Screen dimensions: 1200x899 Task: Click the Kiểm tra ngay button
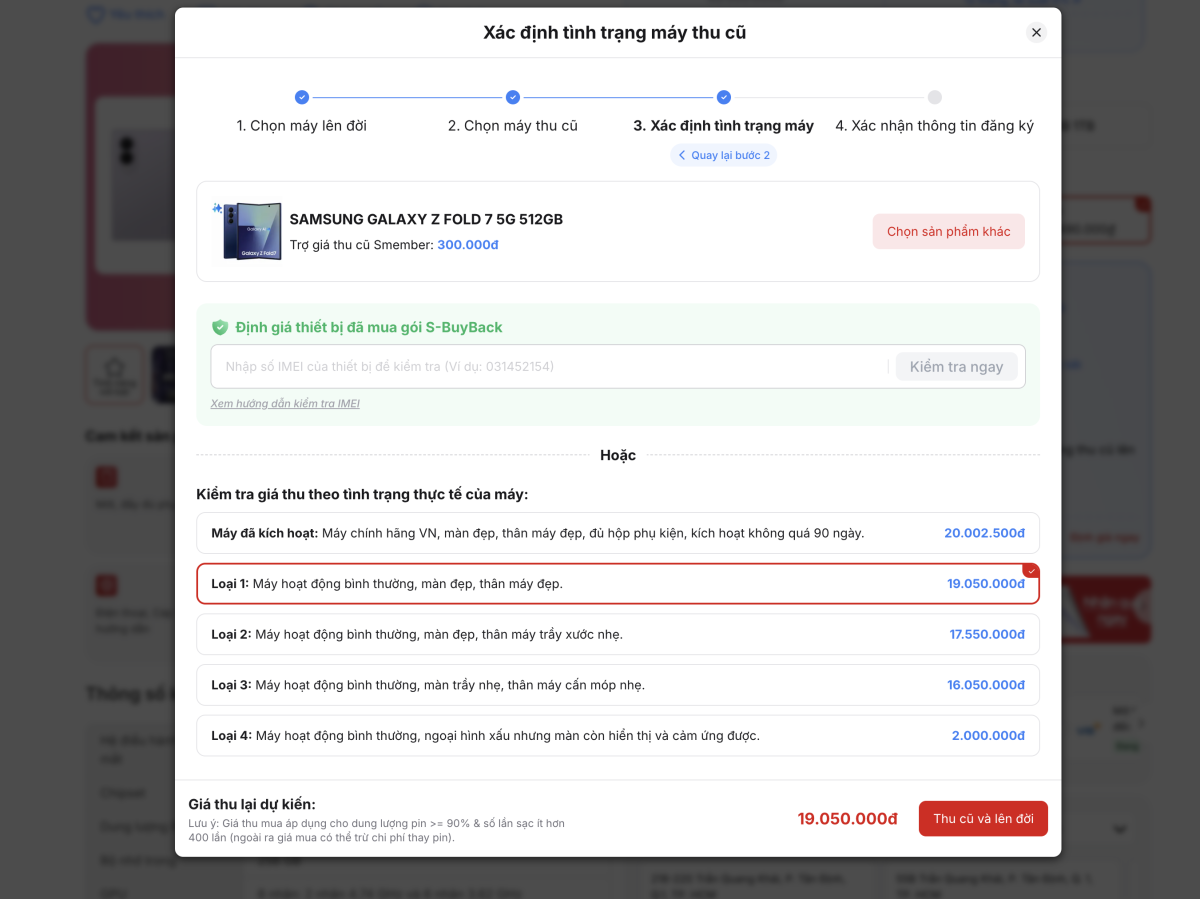tap(956, 367)
